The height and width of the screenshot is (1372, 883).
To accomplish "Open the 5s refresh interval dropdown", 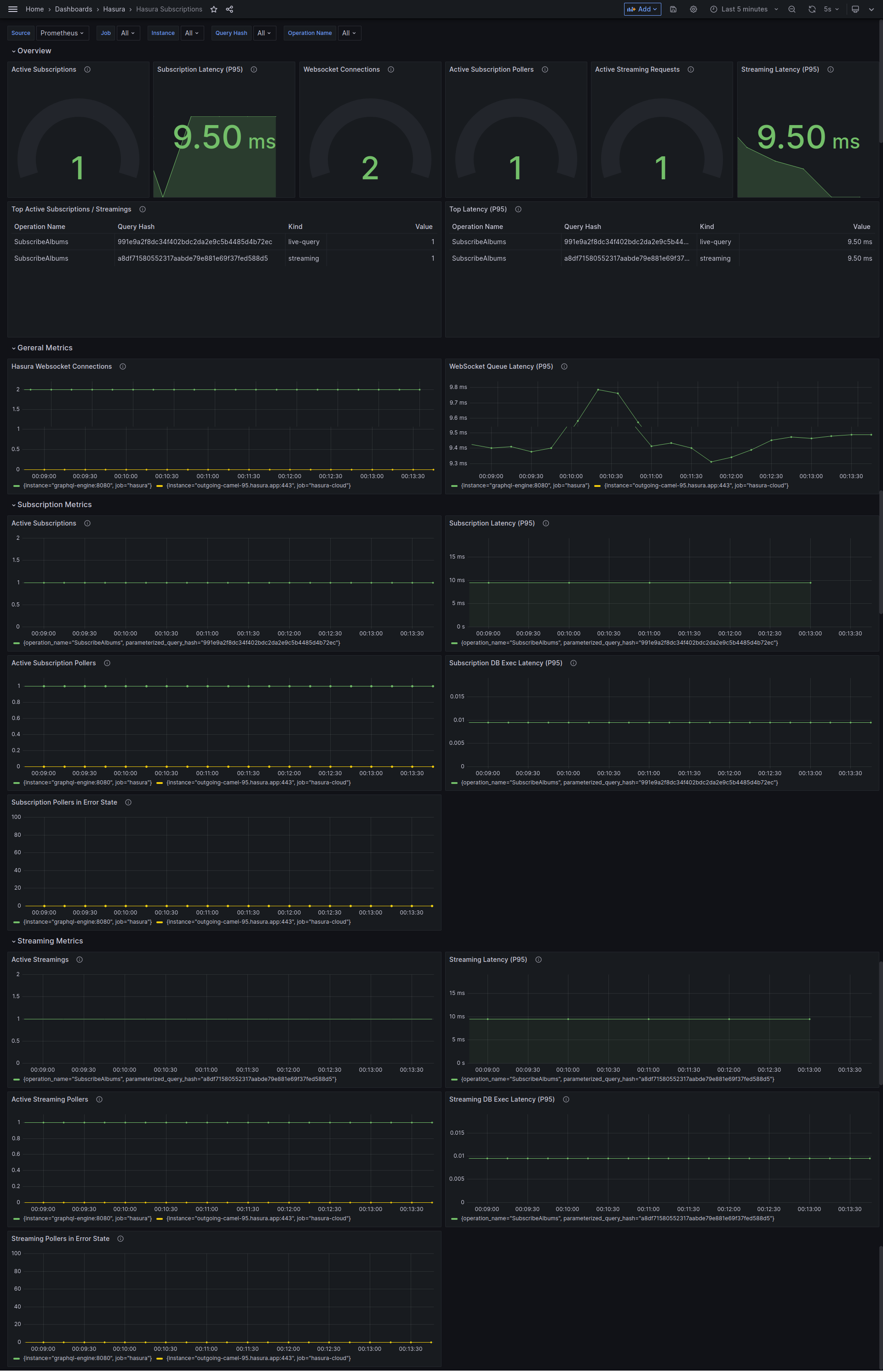I will click(831, 9).
